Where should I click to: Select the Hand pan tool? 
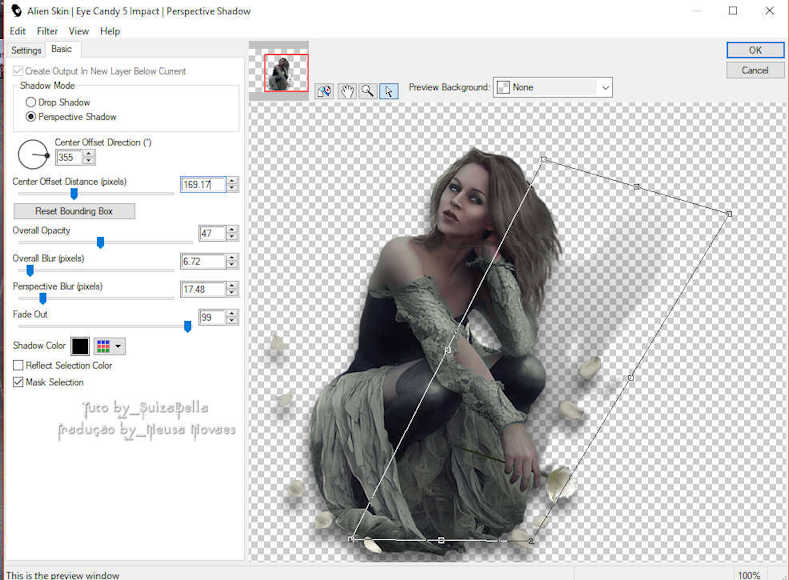click(x=346, y=91)
